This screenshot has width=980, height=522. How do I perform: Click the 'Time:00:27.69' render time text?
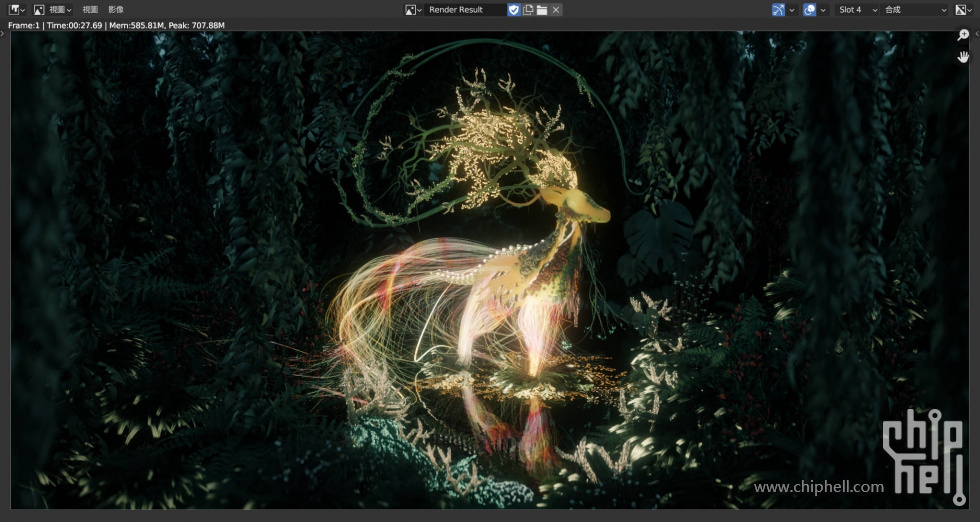coord(74,26)
